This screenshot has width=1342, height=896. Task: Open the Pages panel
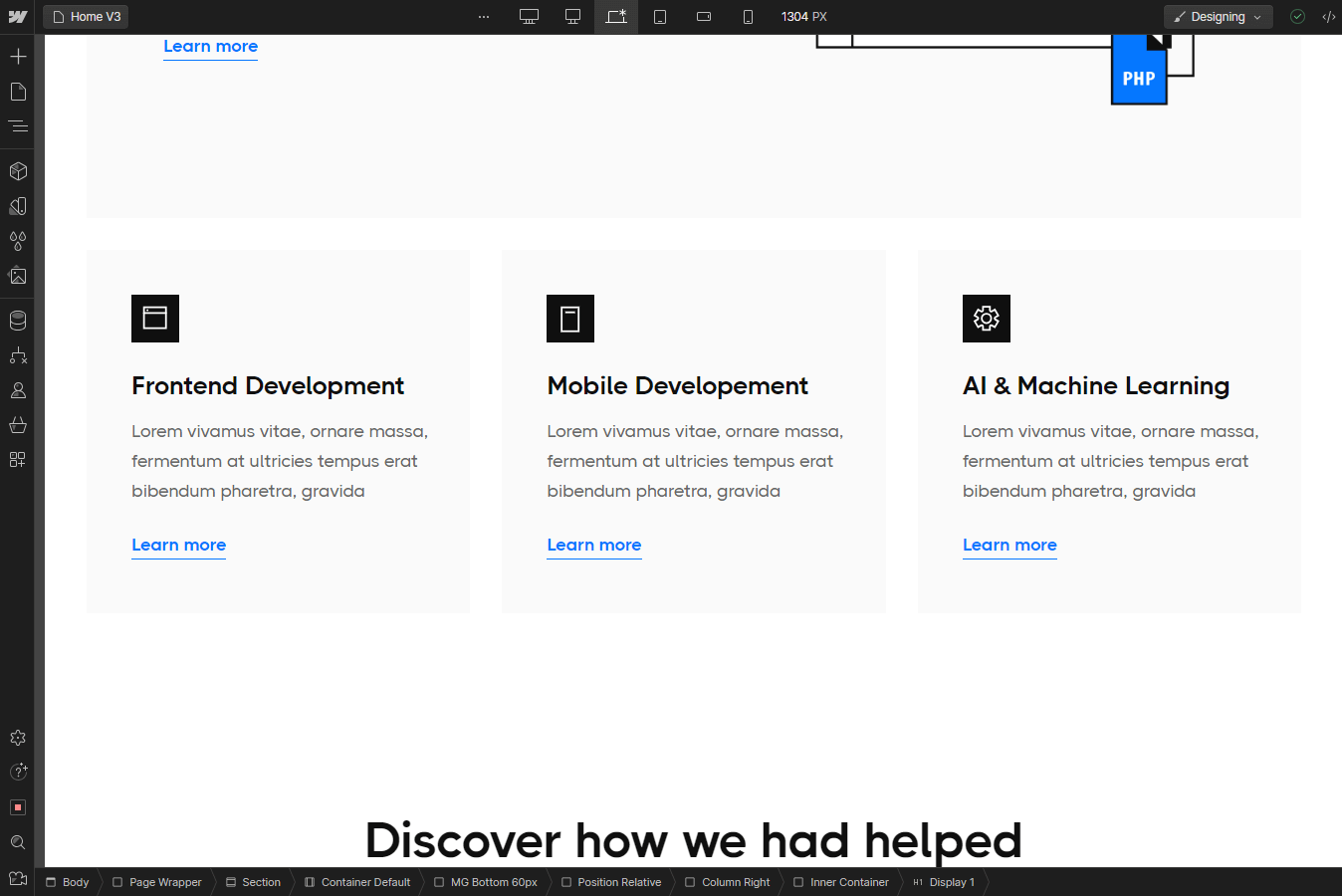[18, 92]
